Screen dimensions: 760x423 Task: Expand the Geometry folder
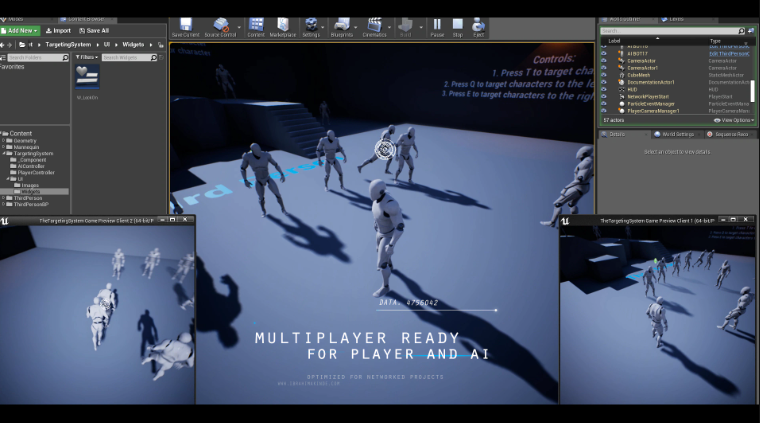tap(3, 141)
